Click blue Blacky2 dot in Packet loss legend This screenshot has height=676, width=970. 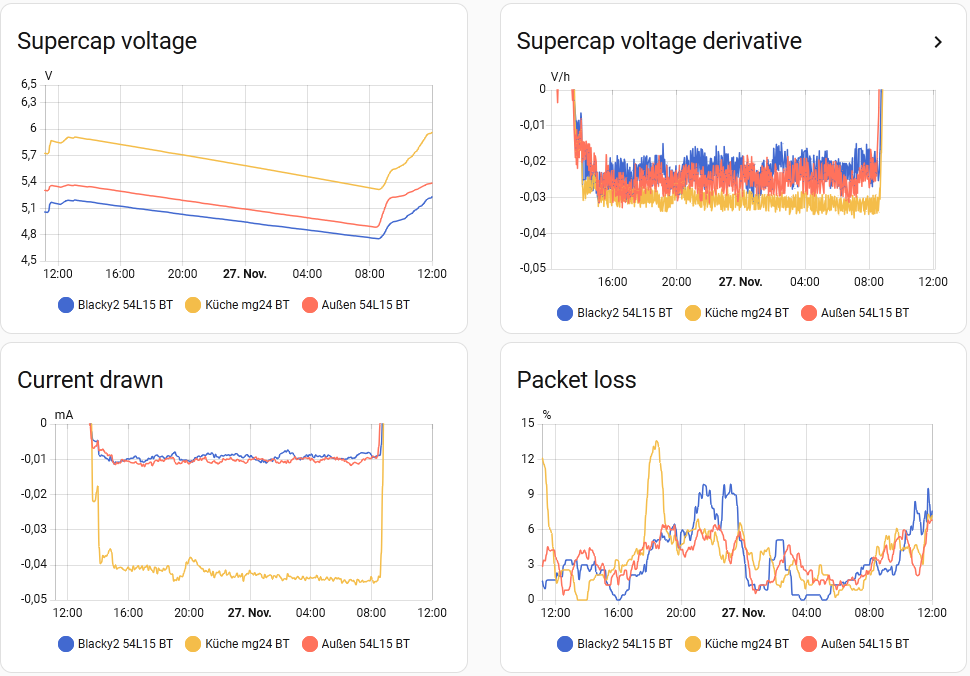pyautogui.click(x=565, y=643)
